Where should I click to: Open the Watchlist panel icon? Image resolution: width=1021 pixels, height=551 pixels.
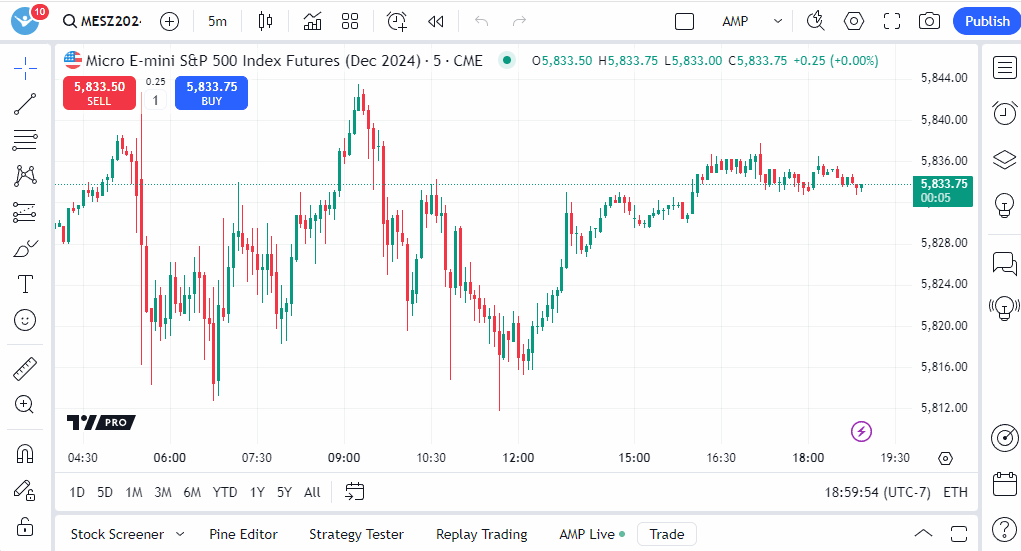(x=1004, y=67)
